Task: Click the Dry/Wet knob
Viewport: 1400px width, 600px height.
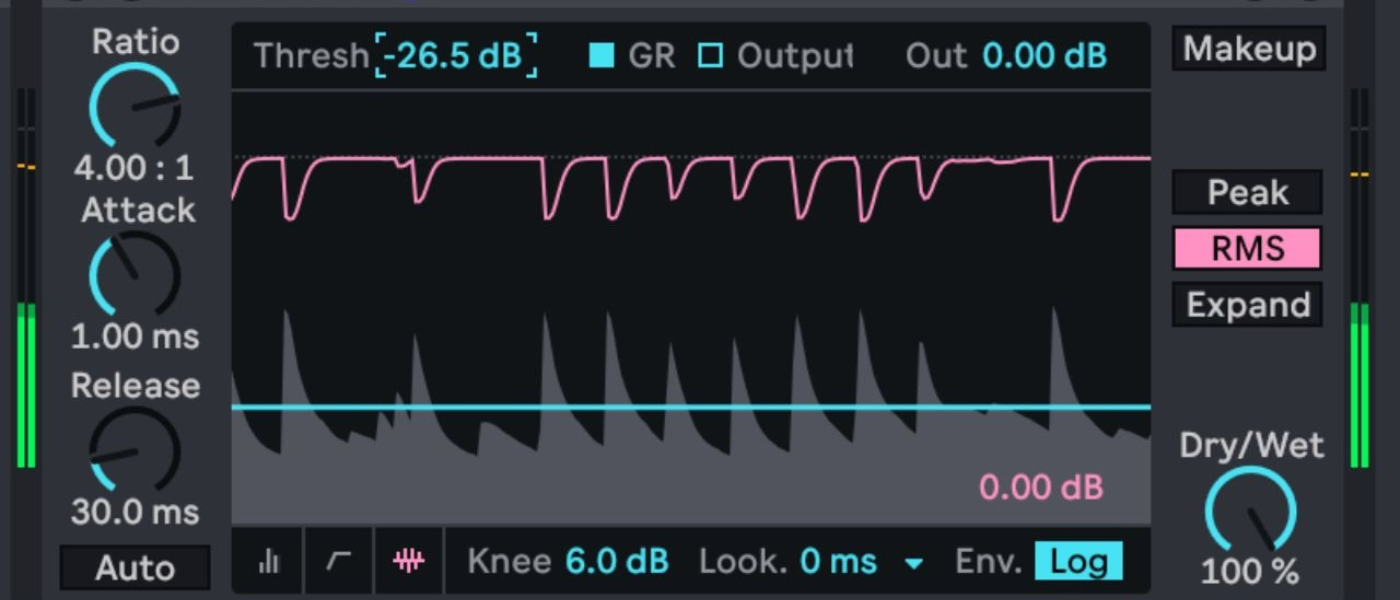Action: pyautogui.click(x=1250, y=510)
